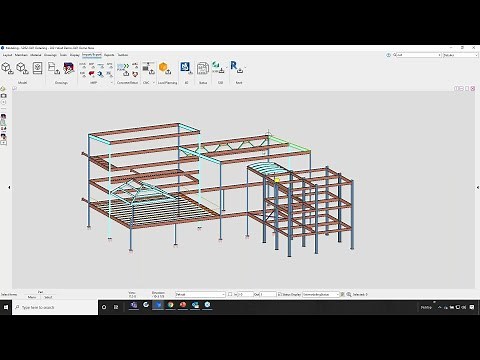Open the Status Display dropdown list
480x360 pixels.
coord(321,294)
